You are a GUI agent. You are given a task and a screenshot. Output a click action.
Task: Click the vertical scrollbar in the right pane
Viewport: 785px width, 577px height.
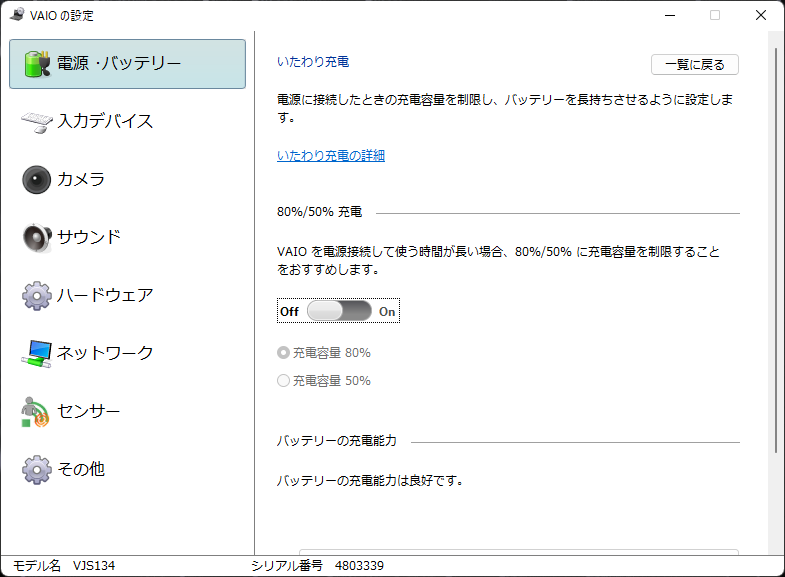775,250
